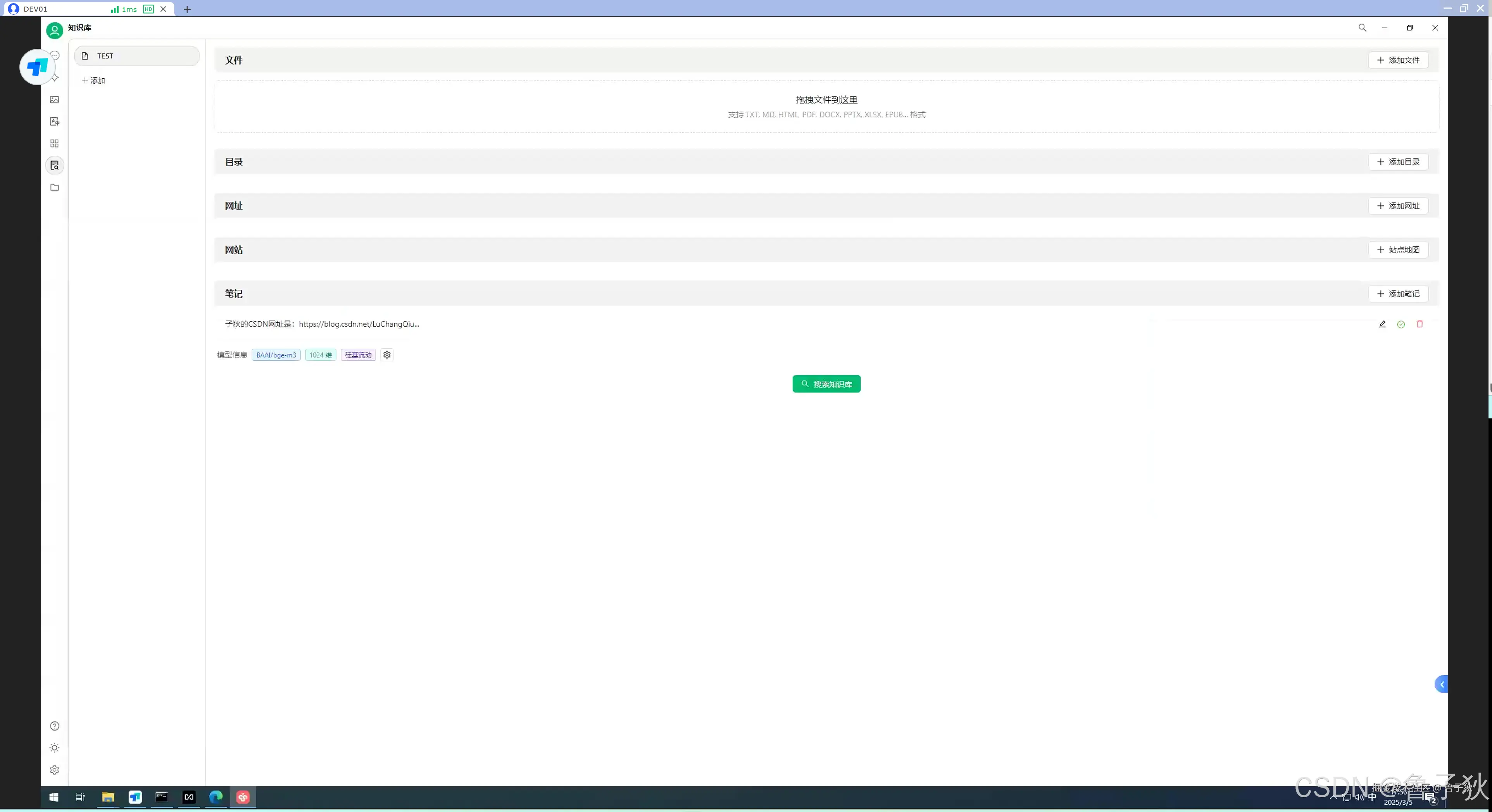Open the files folder sidebar icon

point(54,188)
